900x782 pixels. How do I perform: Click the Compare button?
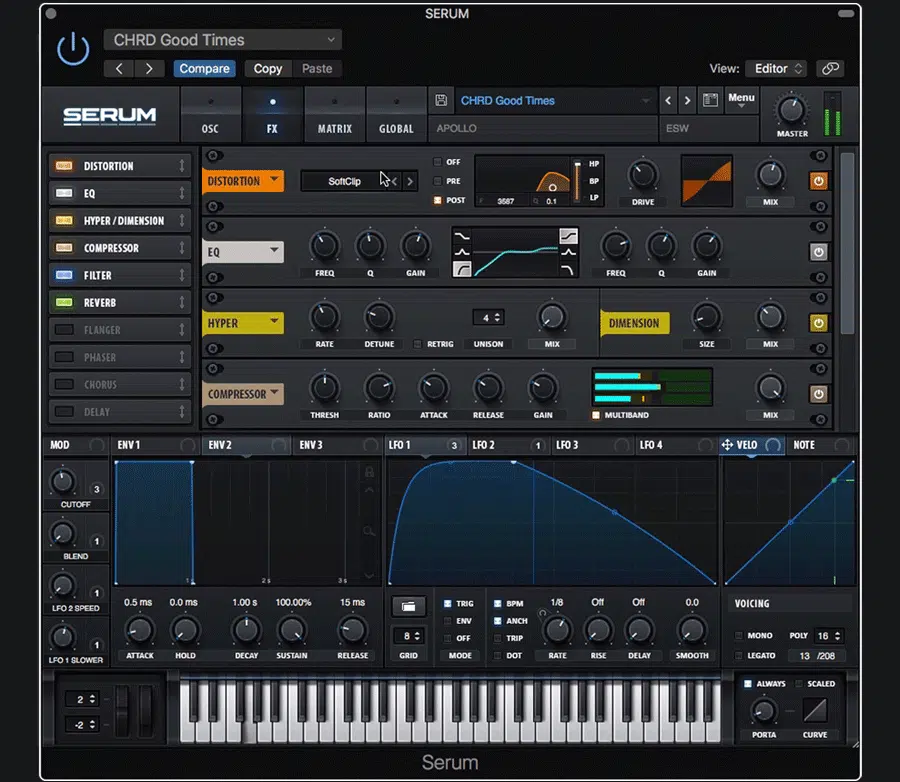coord(204,68)
